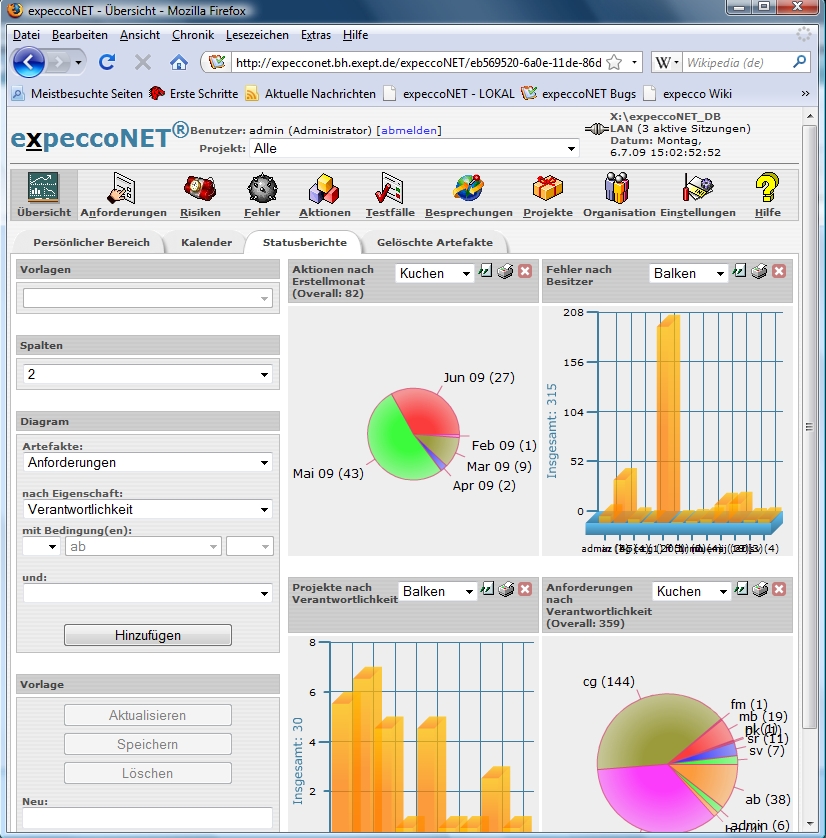This screenshot has width=826, height=838.
Task: Close the Fehler nach Besitzer chart panel
Action: click(778, 271)
